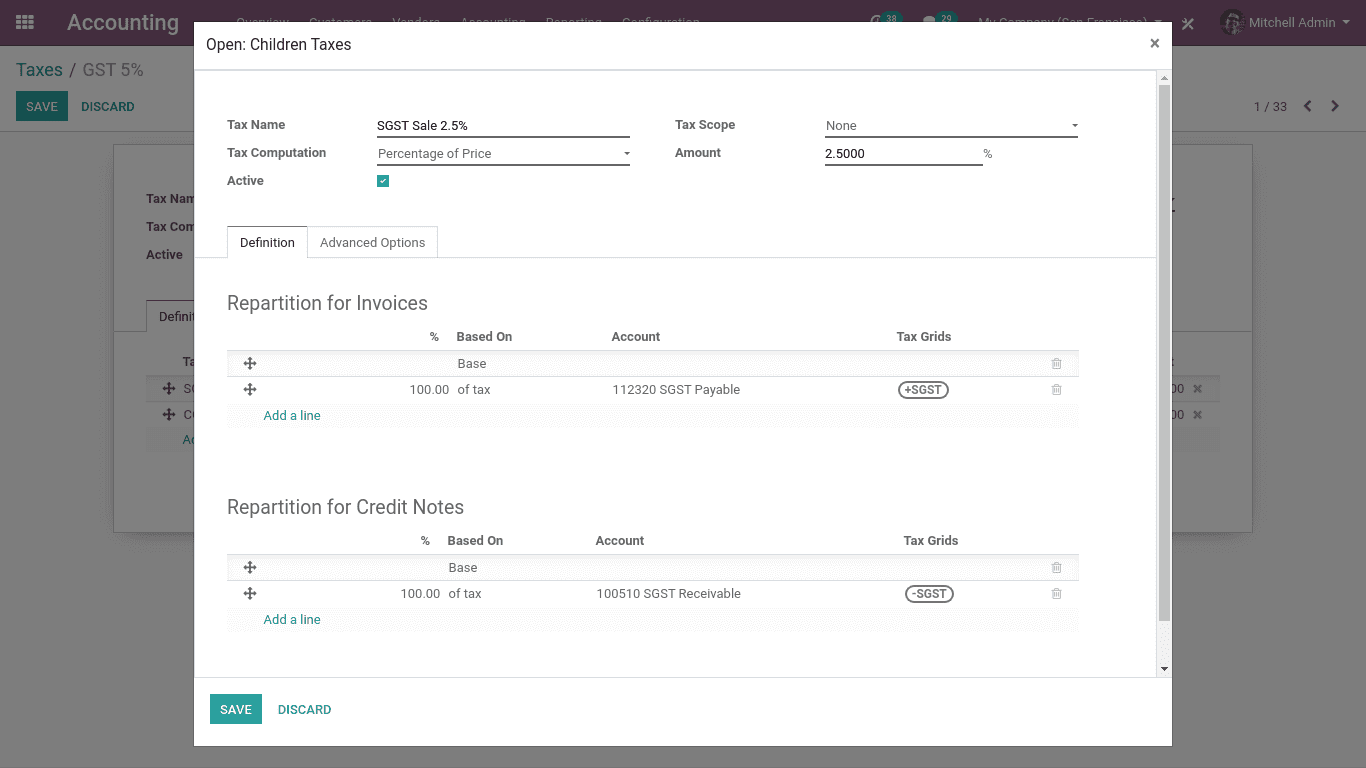Click 100.00 percent in SGST Receivable row
The height and width of the screenshot is (768, 1366).
pos(420,594)
